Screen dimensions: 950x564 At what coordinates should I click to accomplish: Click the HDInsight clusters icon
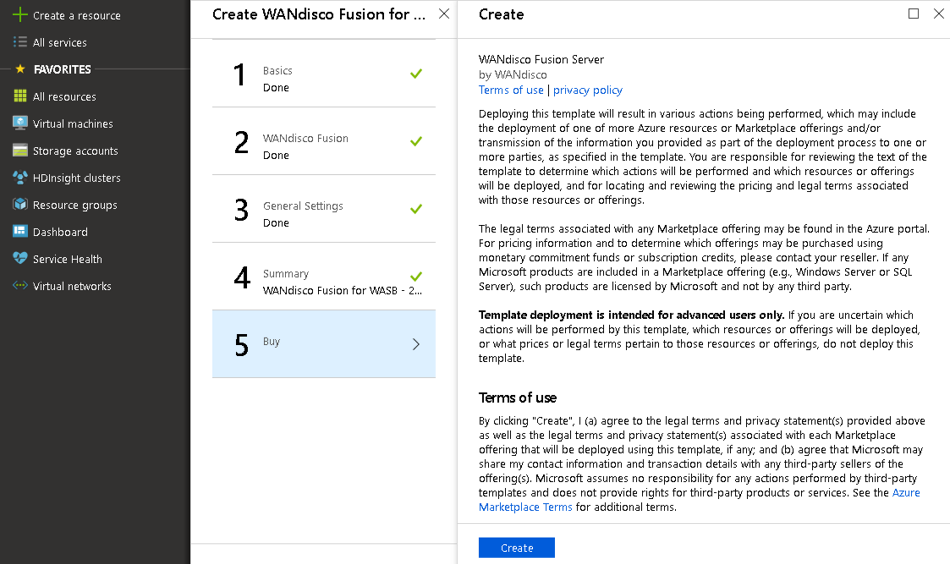pos(20,177)
